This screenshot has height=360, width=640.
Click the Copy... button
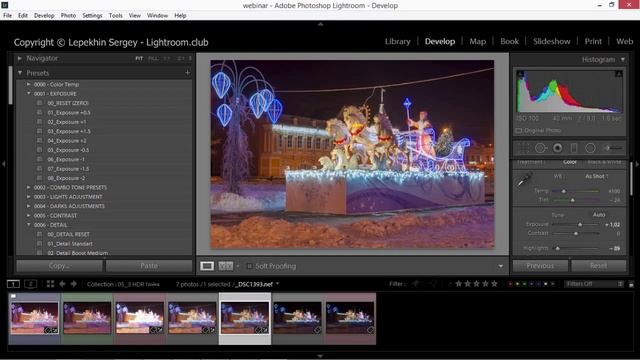tap(59, 266)
